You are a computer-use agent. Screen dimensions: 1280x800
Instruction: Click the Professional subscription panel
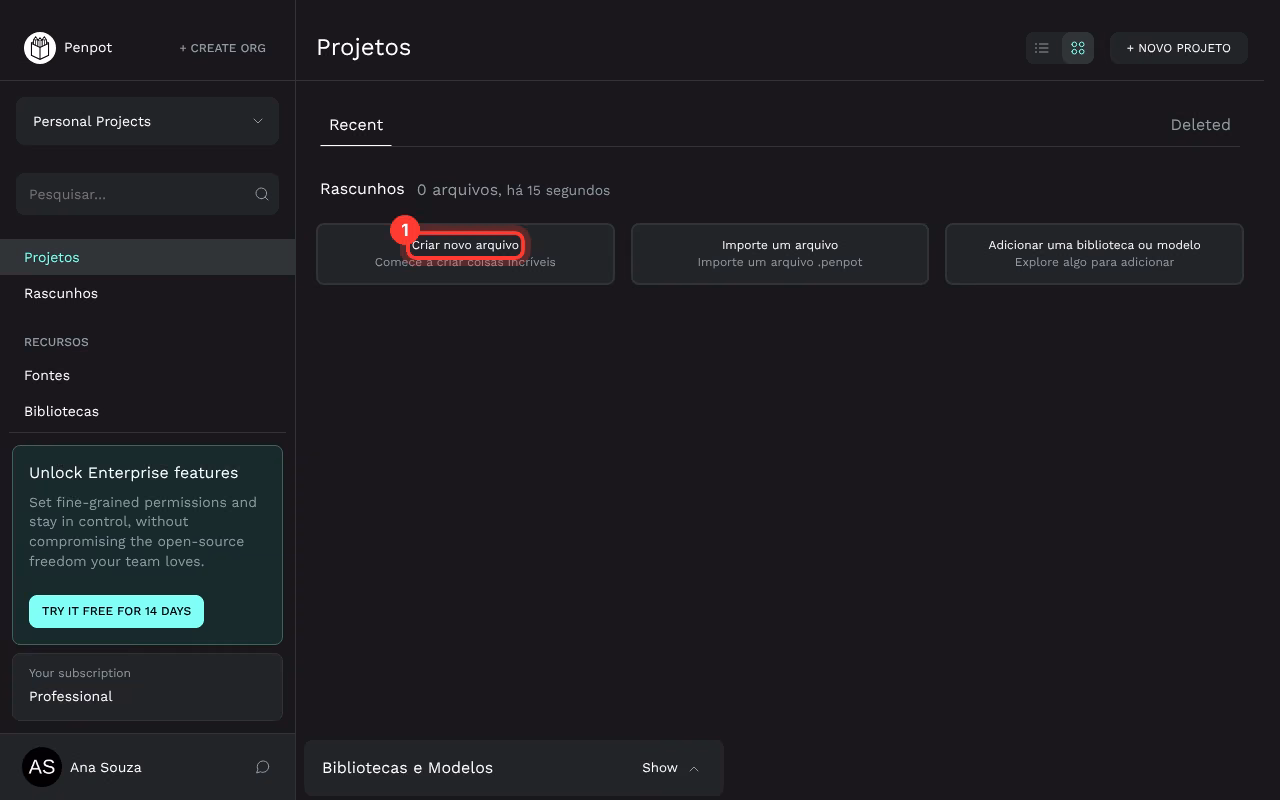click(147, 687)
